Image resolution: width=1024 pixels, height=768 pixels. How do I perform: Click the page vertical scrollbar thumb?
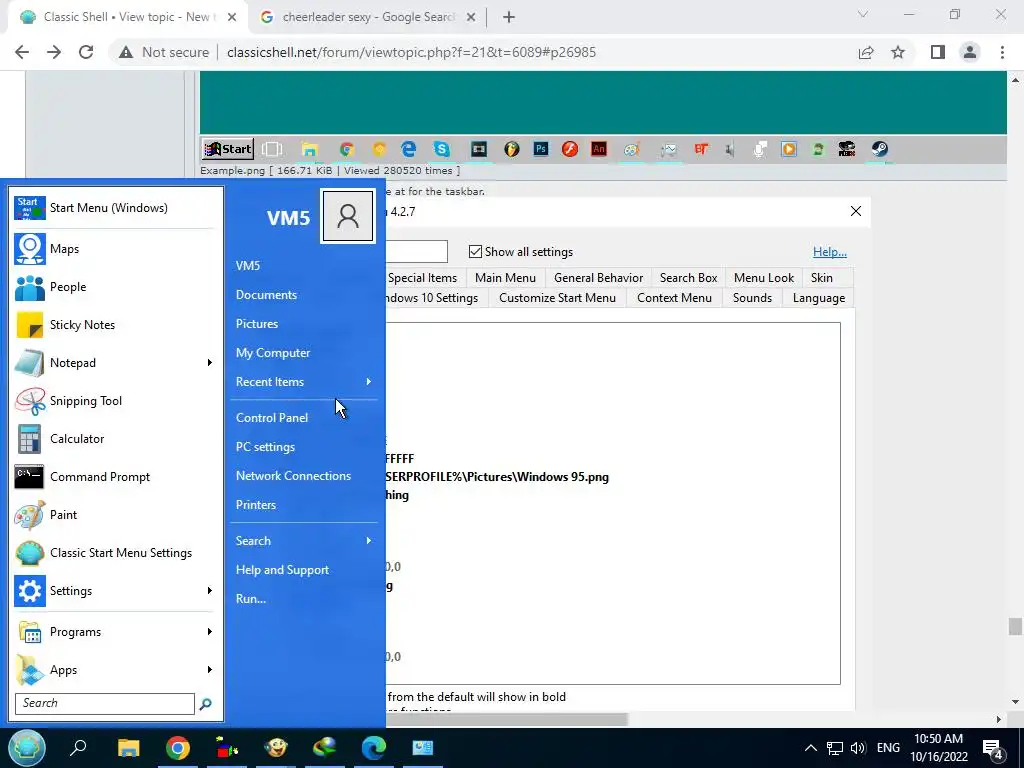1014,626
